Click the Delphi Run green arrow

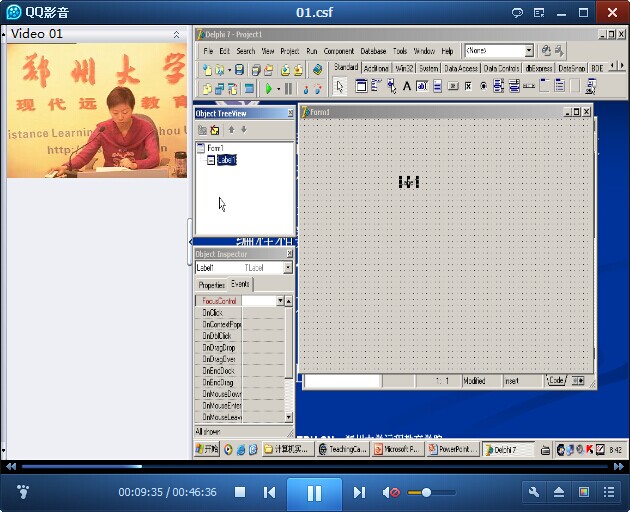269,88
